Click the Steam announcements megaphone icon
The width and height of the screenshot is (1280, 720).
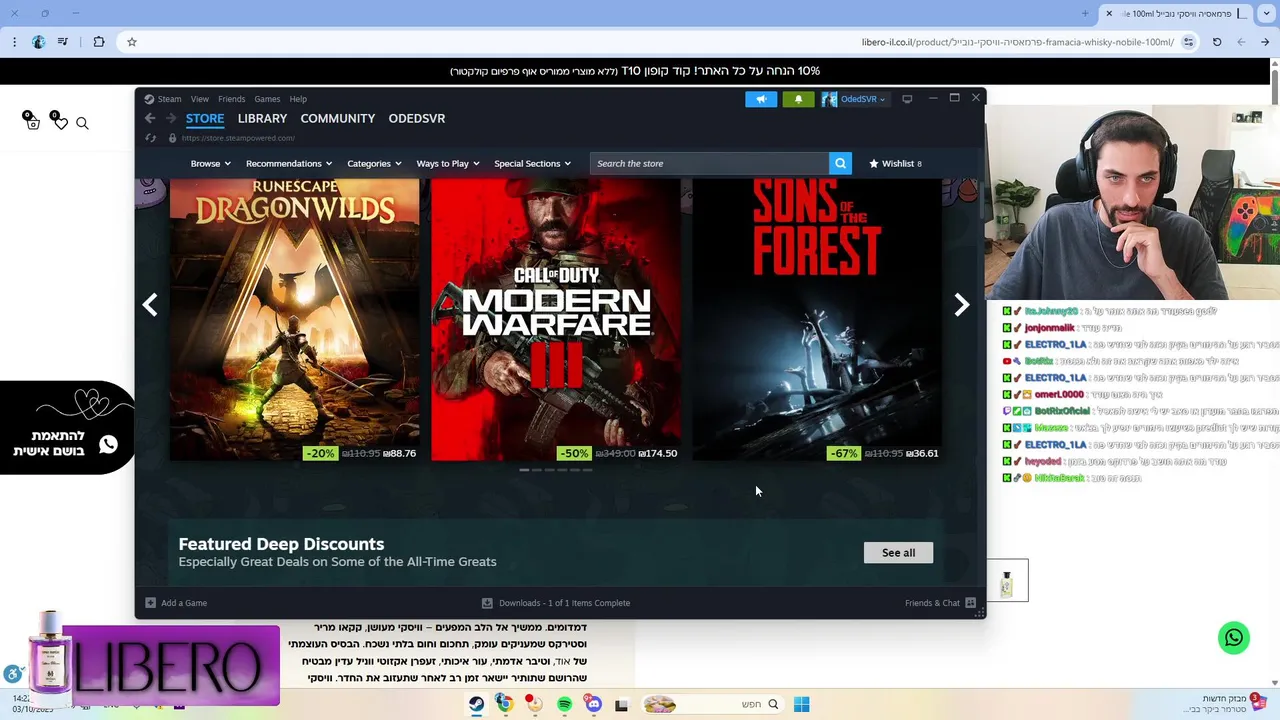[x=761, y=99]
